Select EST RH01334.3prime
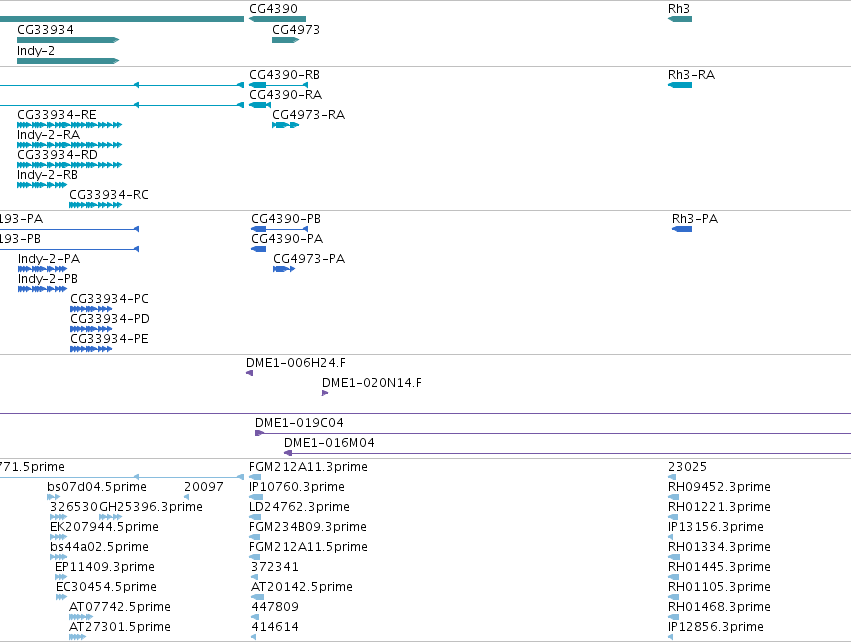Screen dimensions: 851x642 tap(674, 558)
